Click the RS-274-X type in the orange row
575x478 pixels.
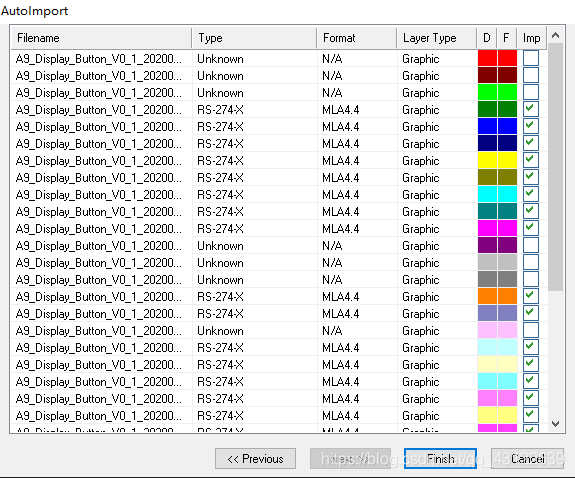(x=220, y=297)
